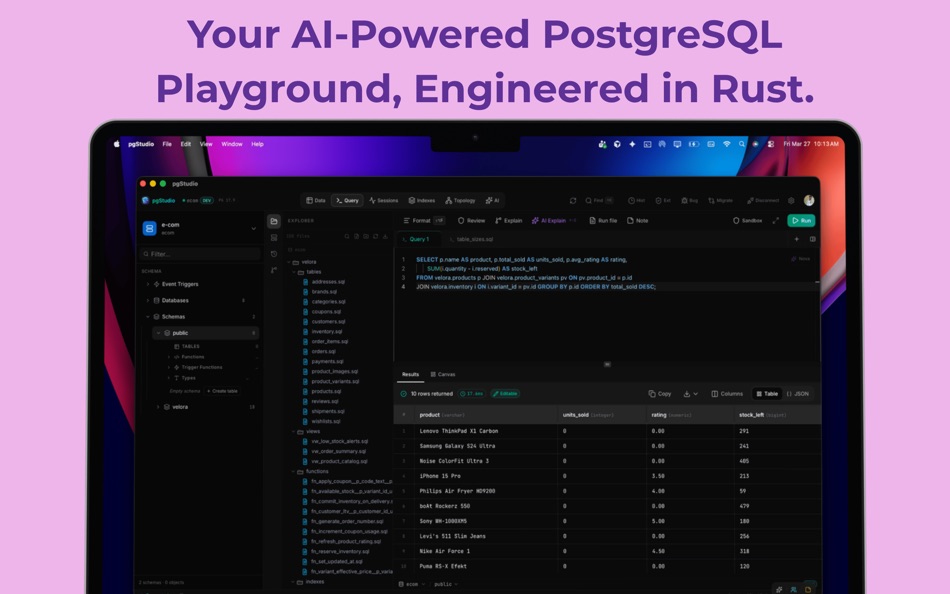Screen dimensions: 950x594
Task: Click the schema Filter input field
Action: pos(200,254)
